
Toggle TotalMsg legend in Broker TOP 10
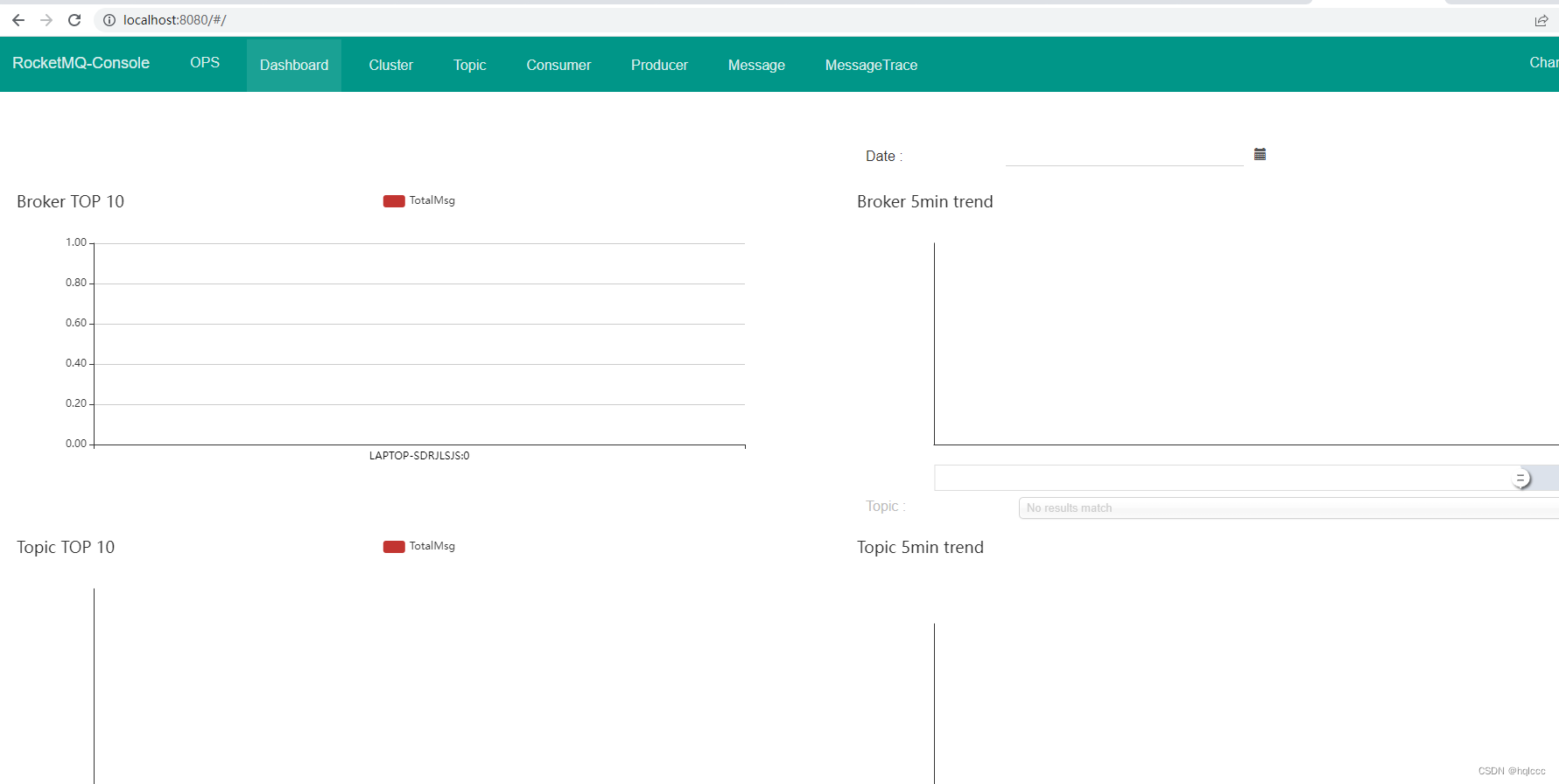point(419,200)
